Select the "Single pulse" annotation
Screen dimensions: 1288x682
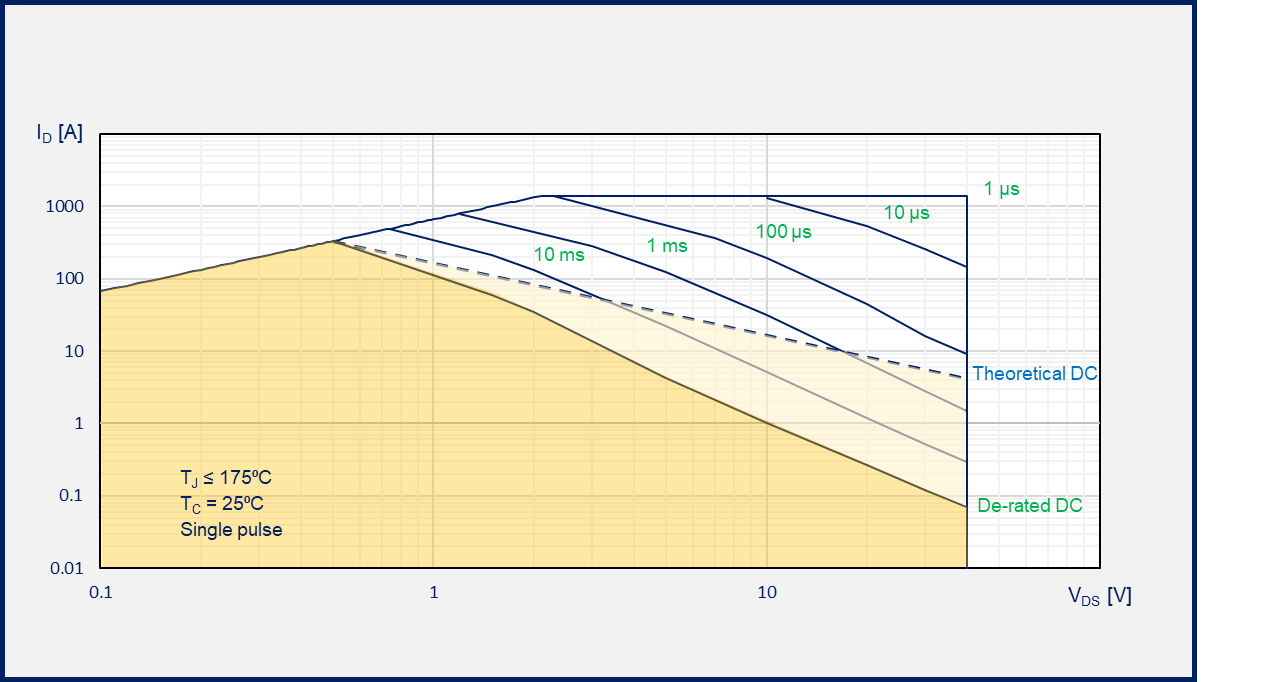[231, 530]
